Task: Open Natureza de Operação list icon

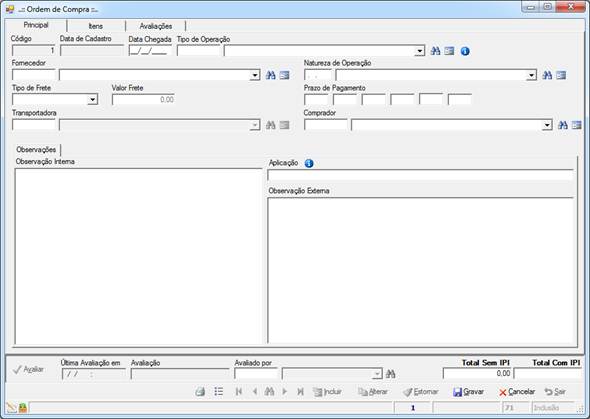Action: (x=561, y=75)
